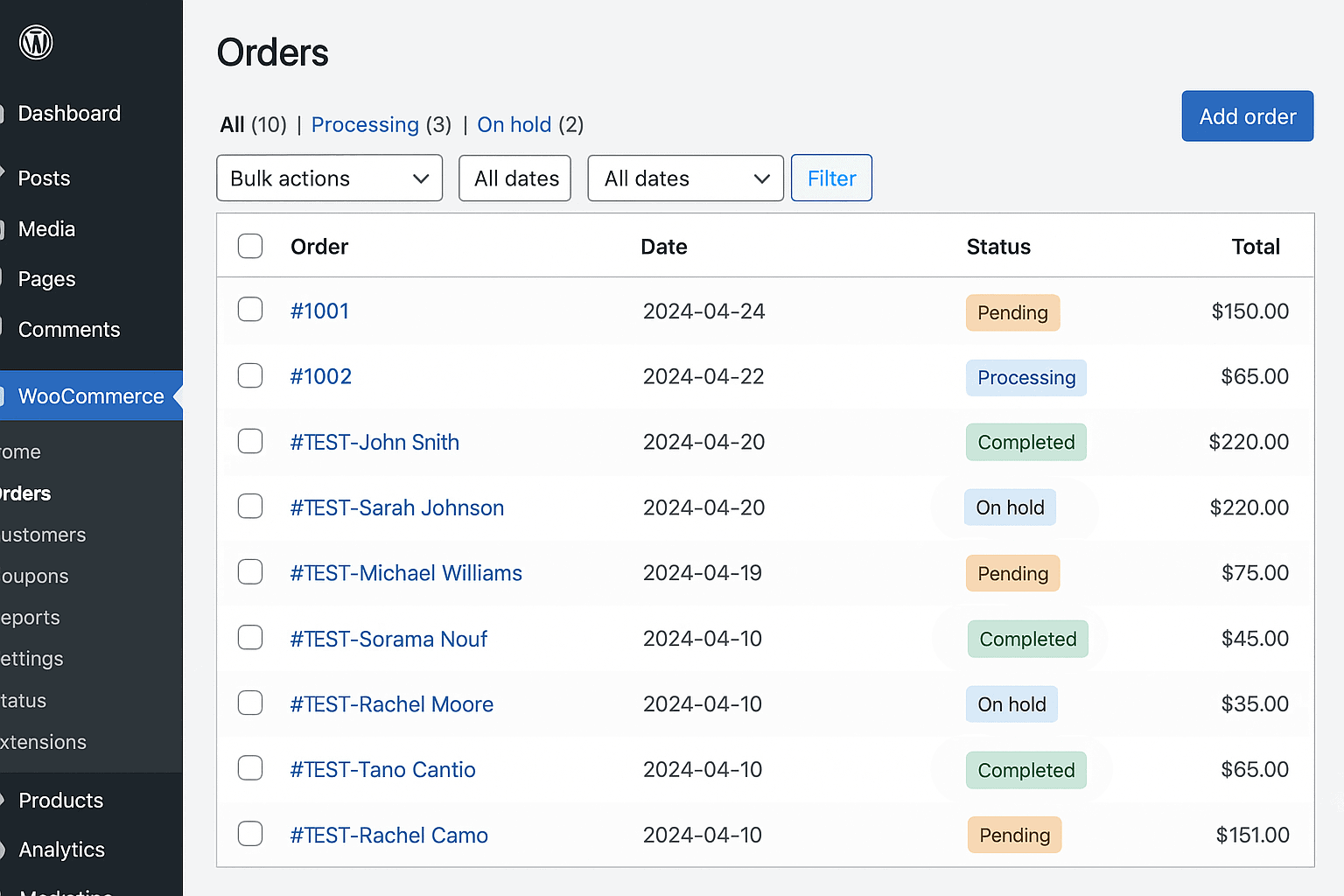Click the WordPress logo icon
This screenshot has height=896, width=1344.
(x=36, y=41)
